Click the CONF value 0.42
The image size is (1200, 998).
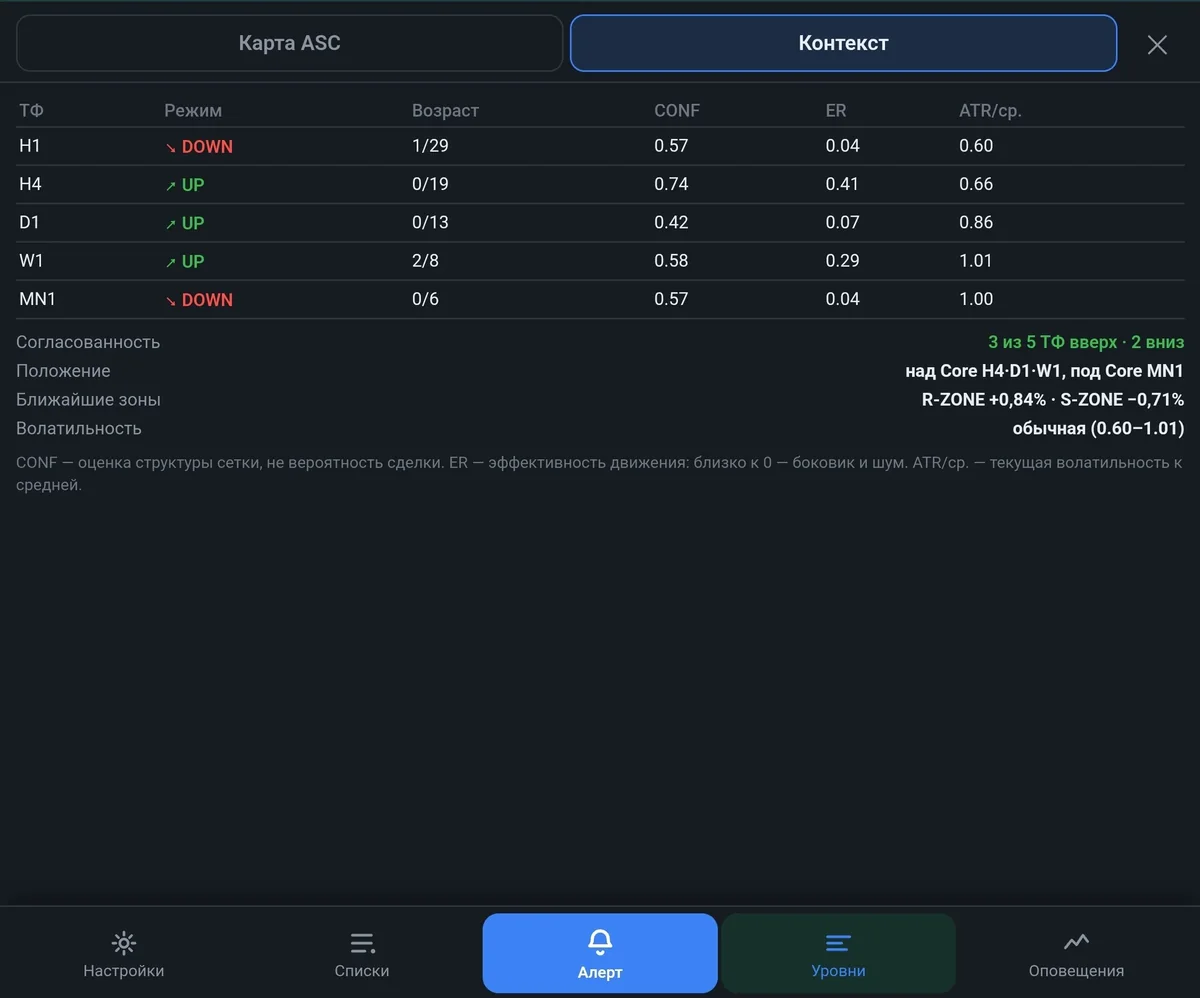(x=671, y=222)
